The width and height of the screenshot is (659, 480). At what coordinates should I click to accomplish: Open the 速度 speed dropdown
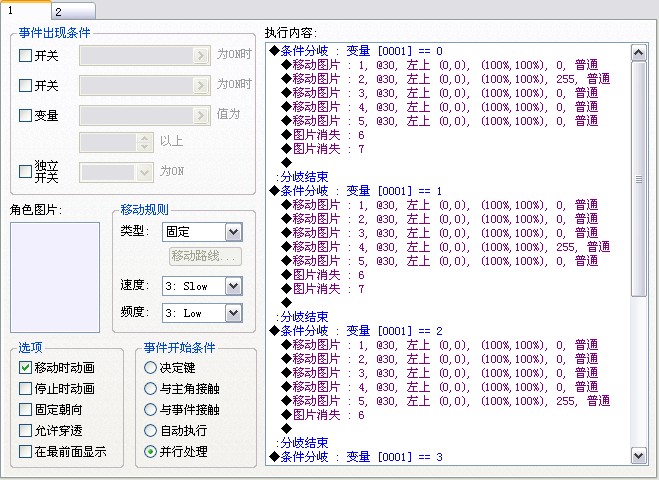tap(234, 286)
